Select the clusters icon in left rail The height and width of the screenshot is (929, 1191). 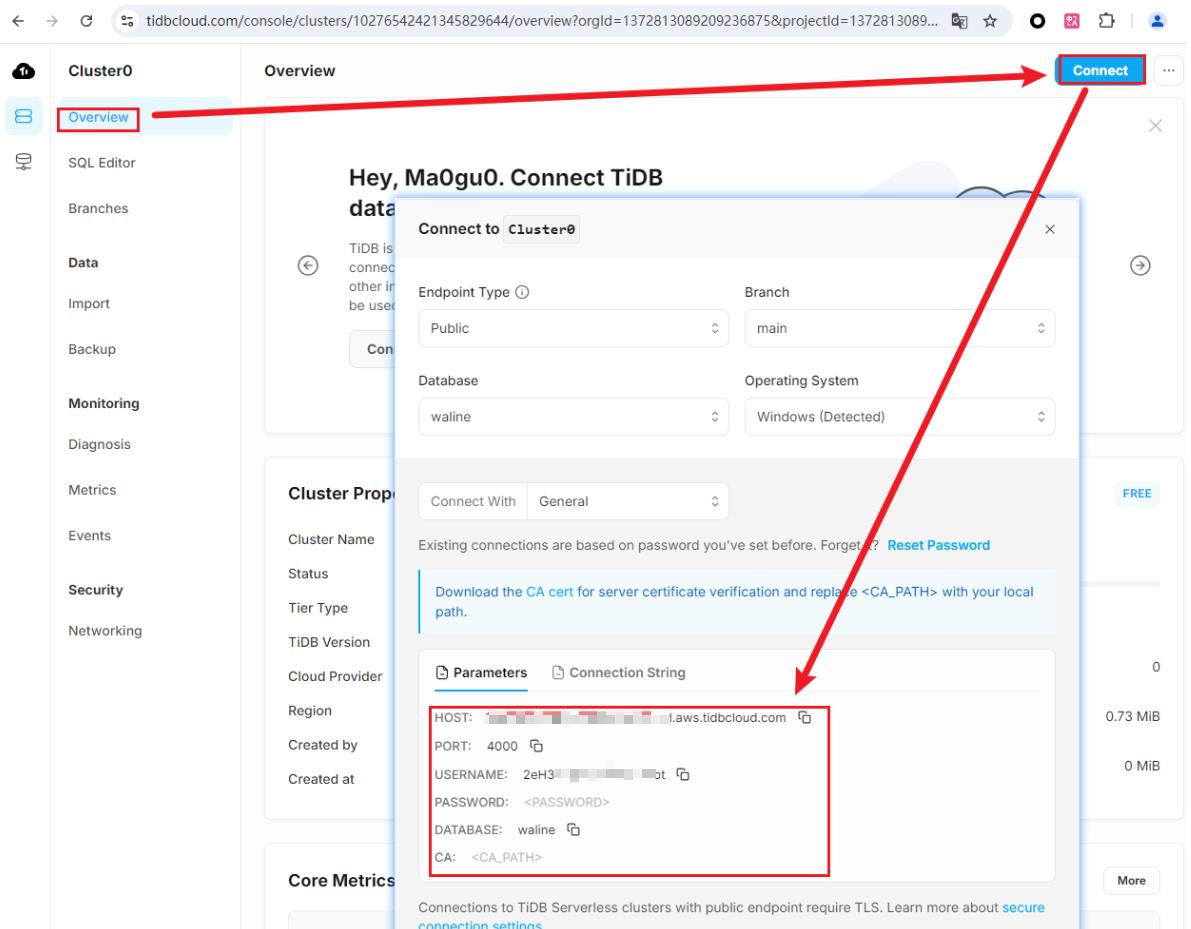24,116
